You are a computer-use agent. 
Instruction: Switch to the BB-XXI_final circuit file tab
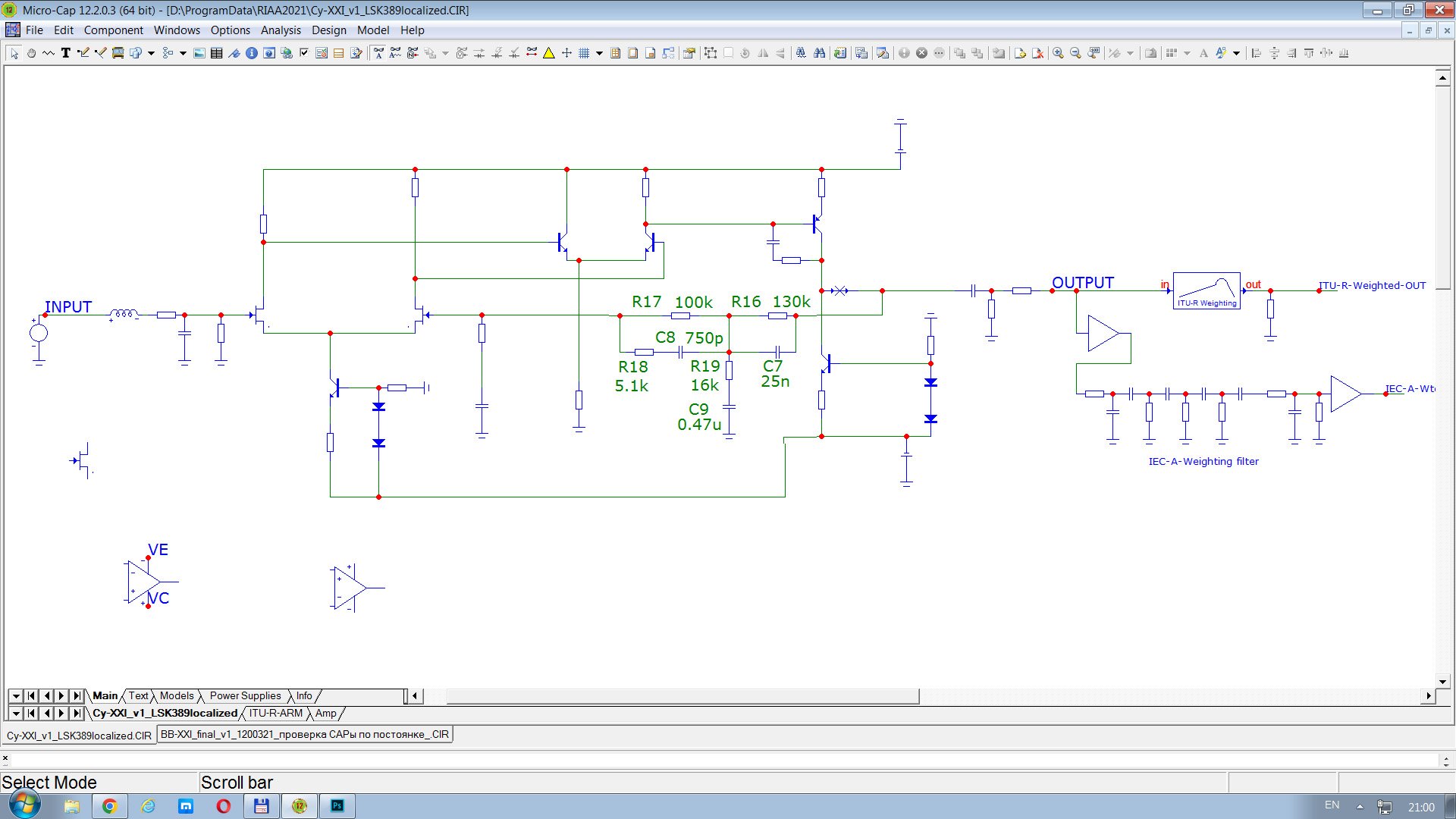[305, 735]
